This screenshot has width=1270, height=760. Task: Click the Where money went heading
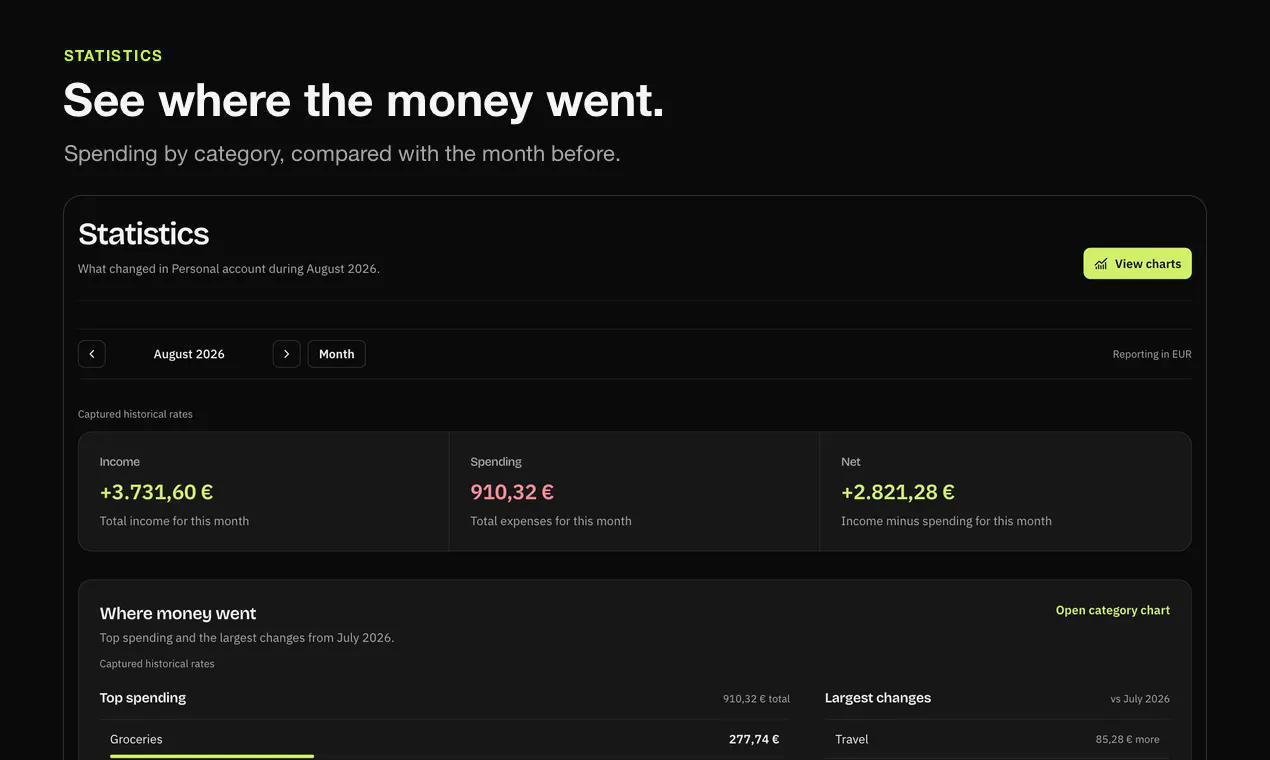[x=178, y=613]
